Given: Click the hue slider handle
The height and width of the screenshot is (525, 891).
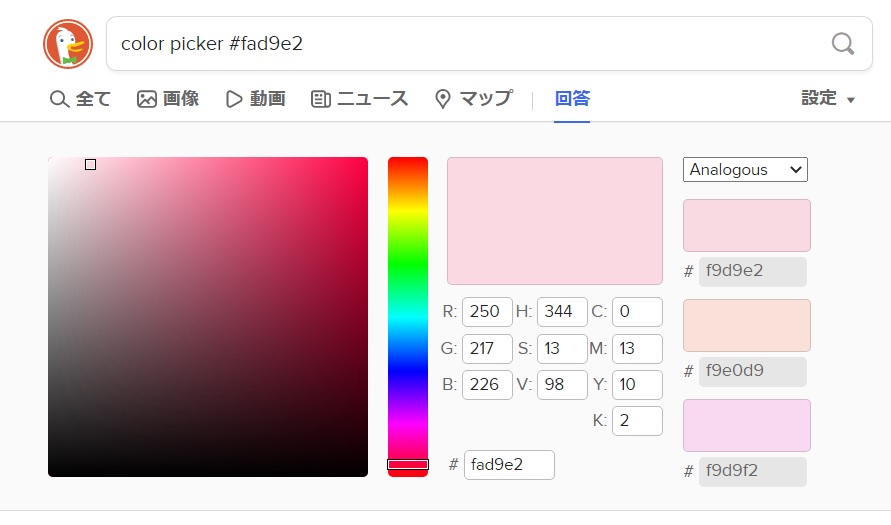Looking at the screenshot, I should pos(408,465).
